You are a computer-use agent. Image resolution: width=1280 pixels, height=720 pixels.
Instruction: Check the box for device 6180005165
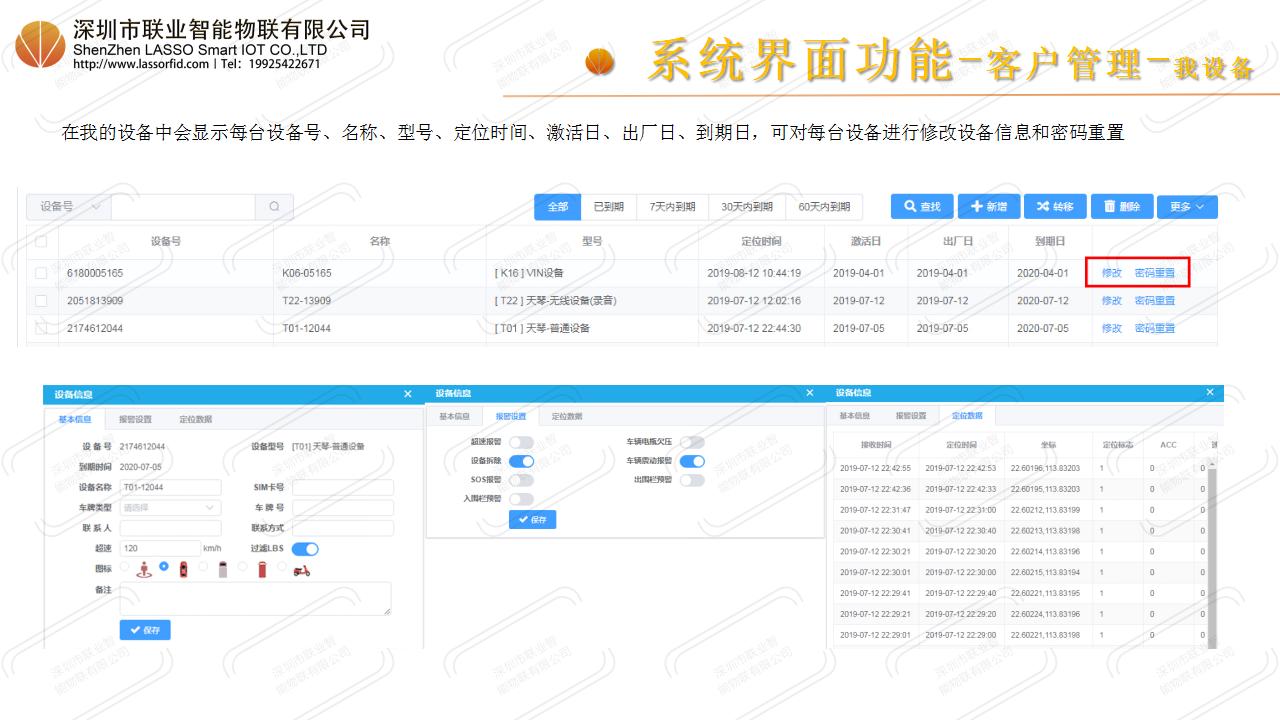pos(41,273)
